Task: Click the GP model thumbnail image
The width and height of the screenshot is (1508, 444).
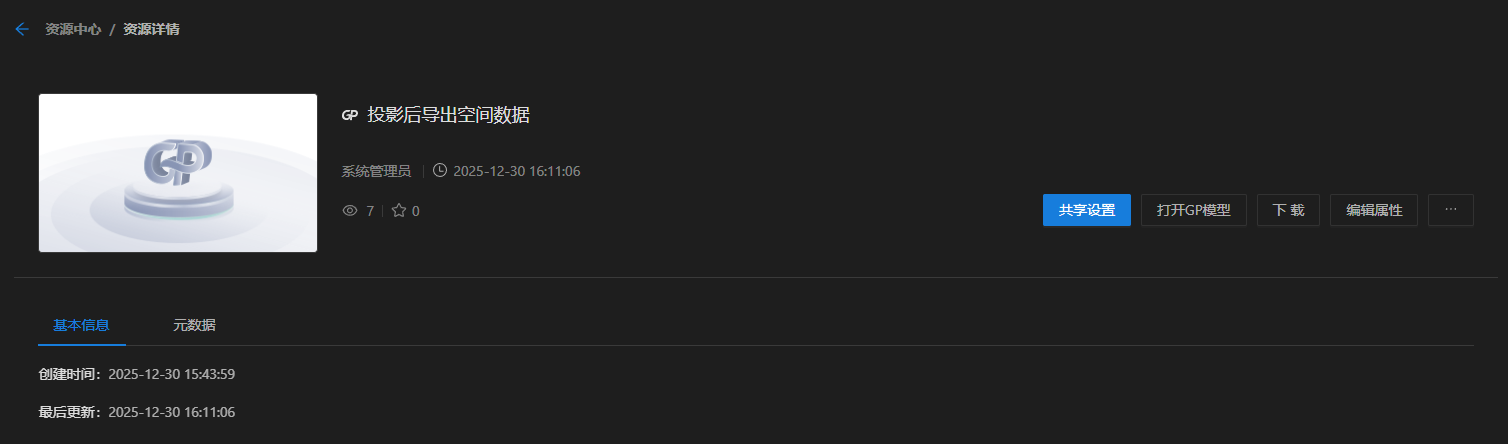Action: (178, 173)
